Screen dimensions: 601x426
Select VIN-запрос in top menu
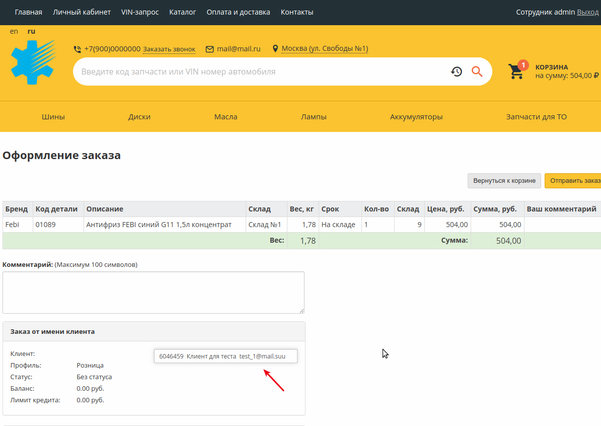pyautogui.click(x=140, y=12)
